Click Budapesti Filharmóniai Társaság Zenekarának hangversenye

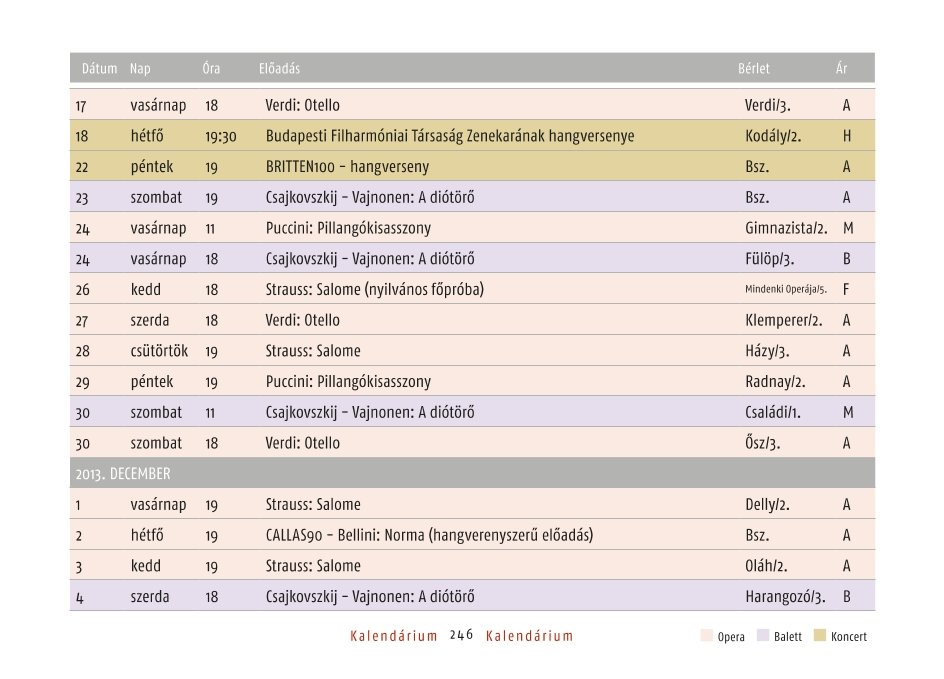point(450,136)
